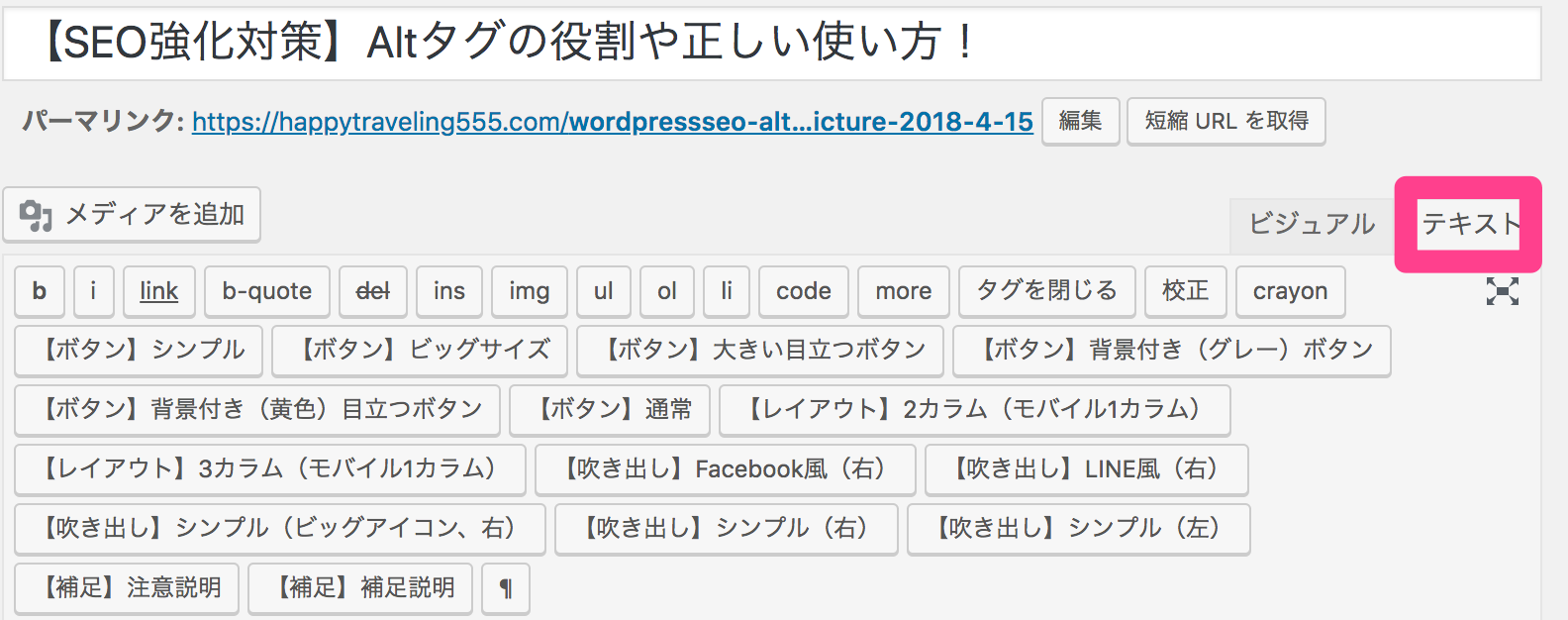Insert 【レイアウト】2カラム layout
Screen dimensions: 1568x620
(975, 410)
